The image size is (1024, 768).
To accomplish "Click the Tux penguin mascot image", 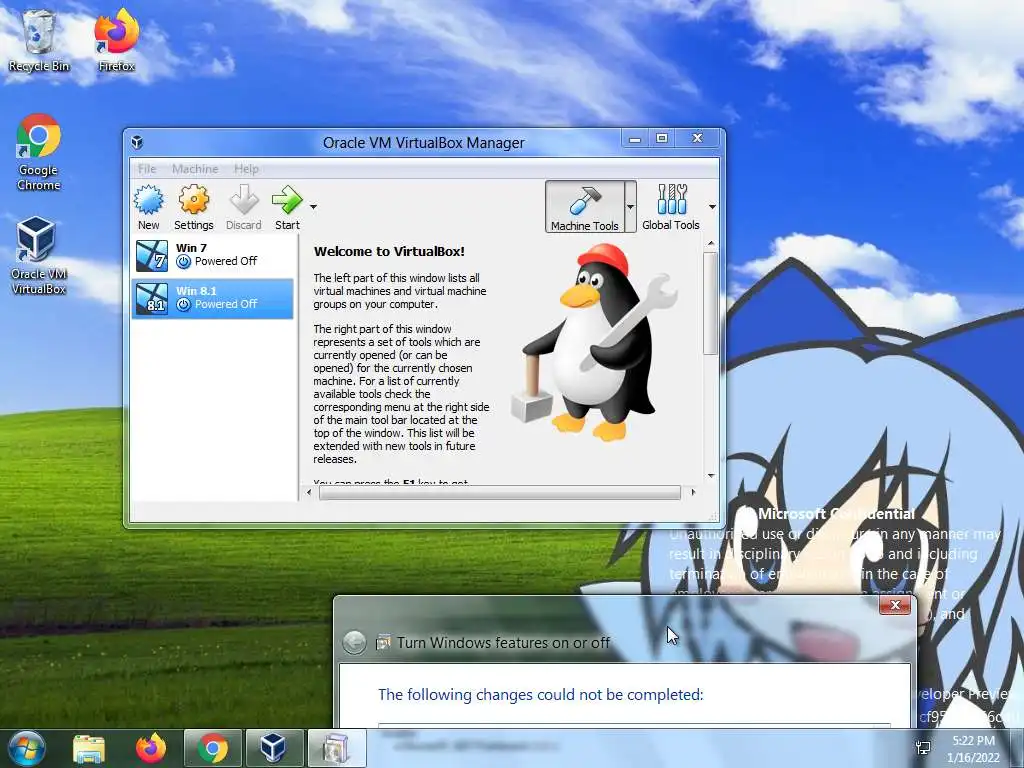I will (594, 342).
